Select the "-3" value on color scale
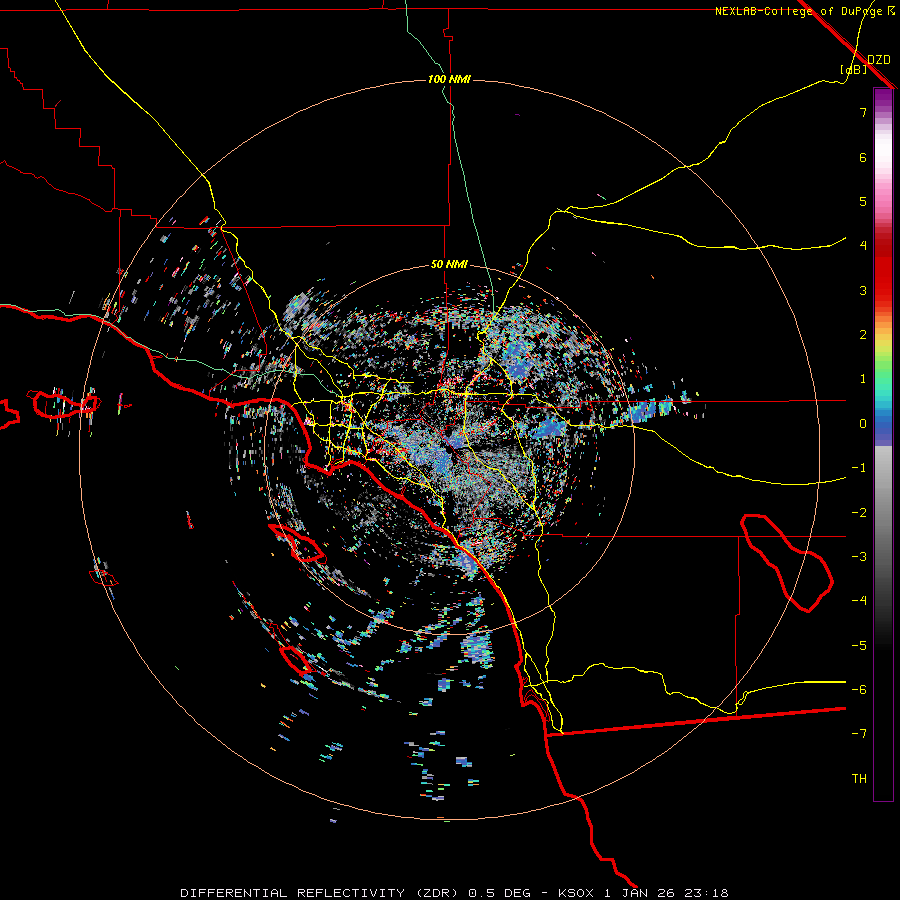900x900 pixels. [859, 557]
